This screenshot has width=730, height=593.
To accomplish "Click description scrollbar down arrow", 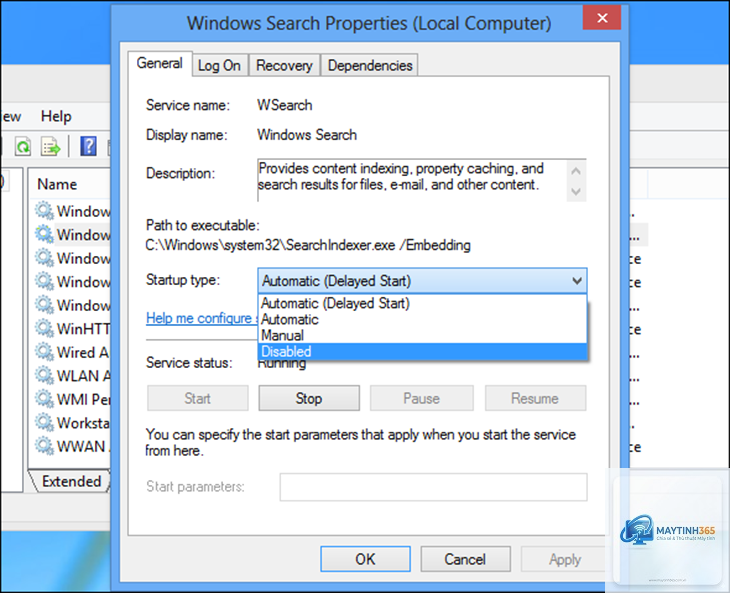I will click(x=576, y=191).
